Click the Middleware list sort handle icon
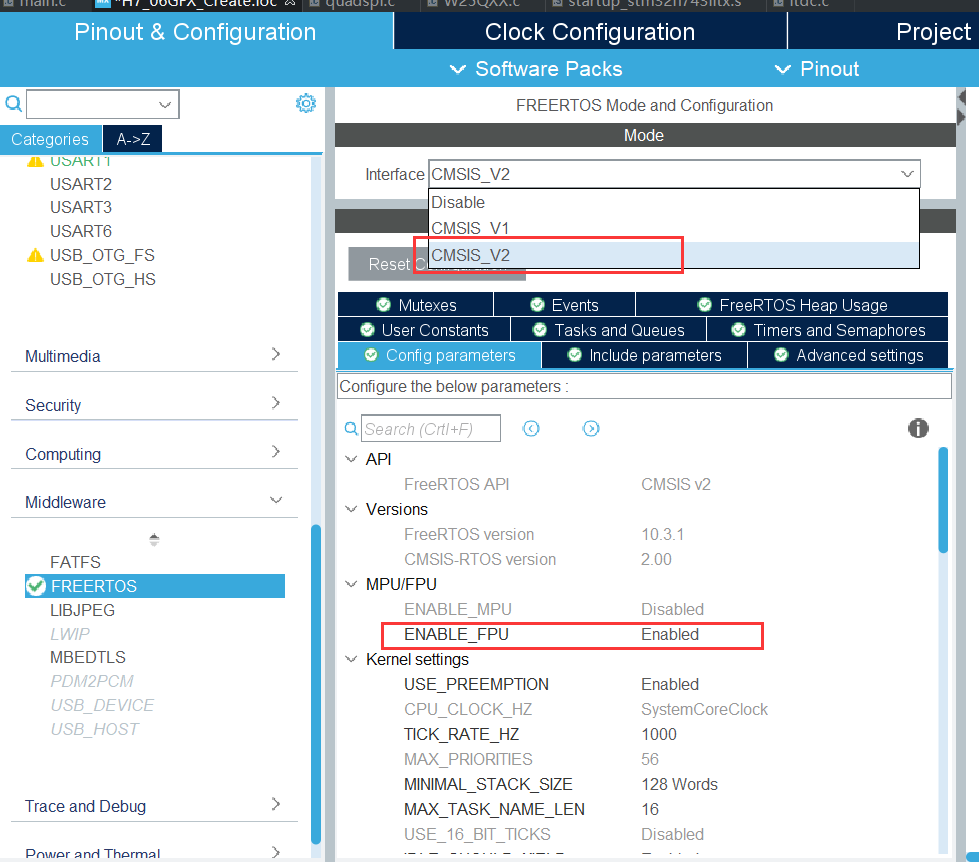This screenshot has height=862, width=979. pyautogui.click(x=154, y=539)
